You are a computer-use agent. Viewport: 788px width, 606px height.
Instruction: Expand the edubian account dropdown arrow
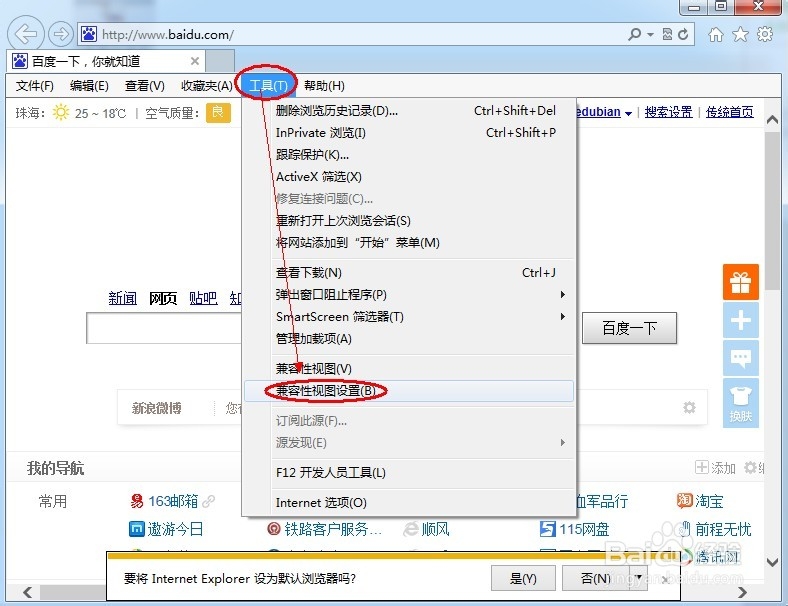pos(628,114)
